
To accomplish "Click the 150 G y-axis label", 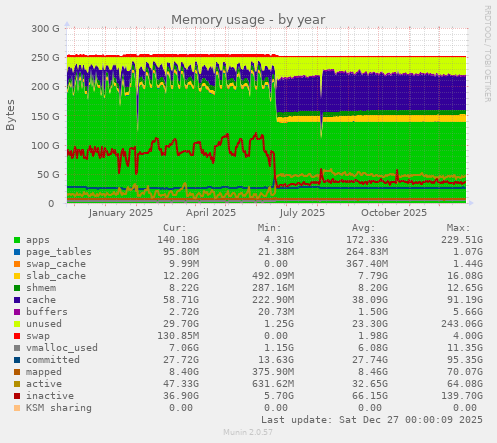I will [x=45, y=117].
